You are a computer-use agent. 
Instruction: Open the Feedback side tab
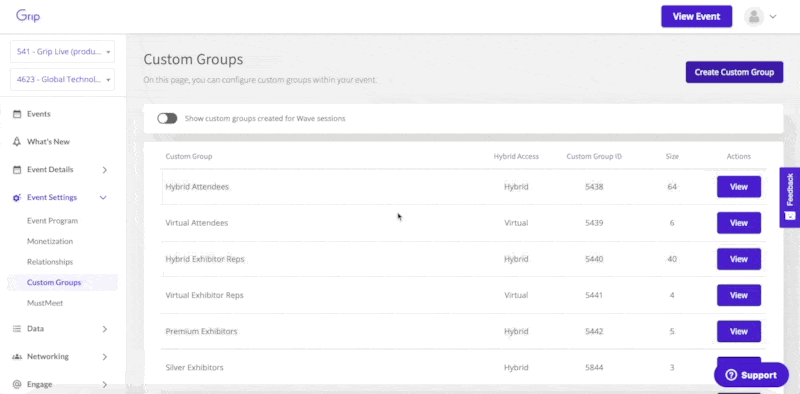coord(790,198)
